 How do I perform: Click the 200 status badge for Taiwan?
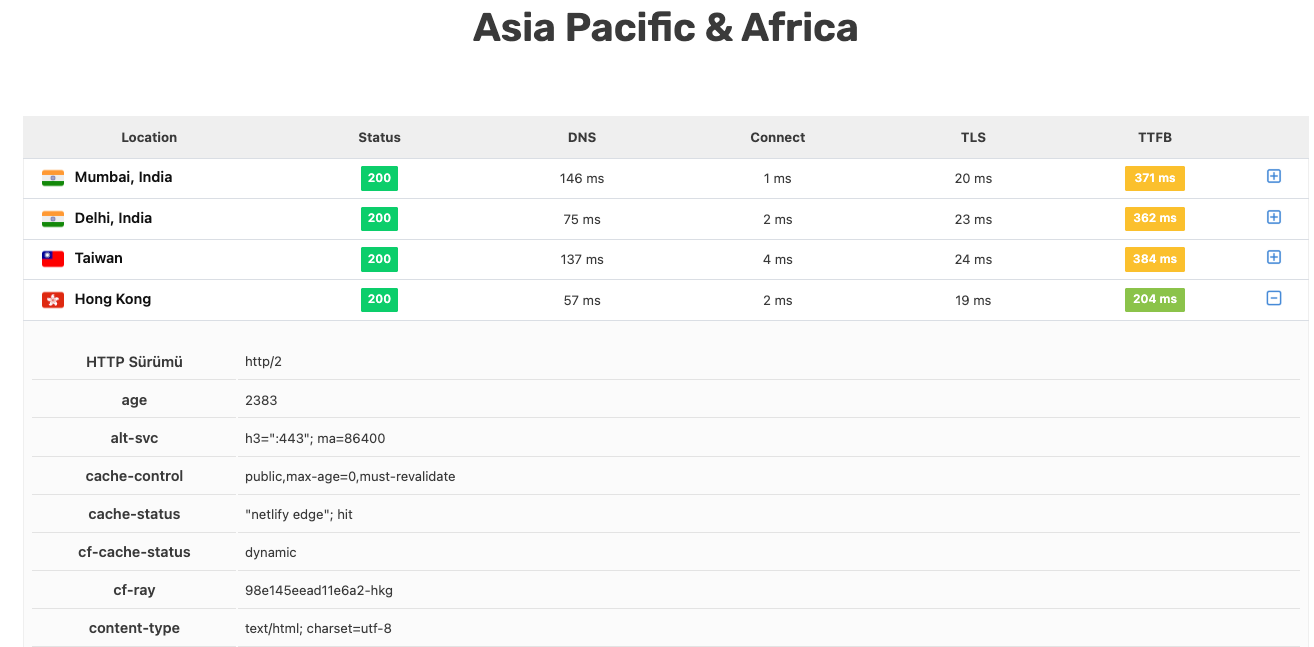click(x=379, y=259)
